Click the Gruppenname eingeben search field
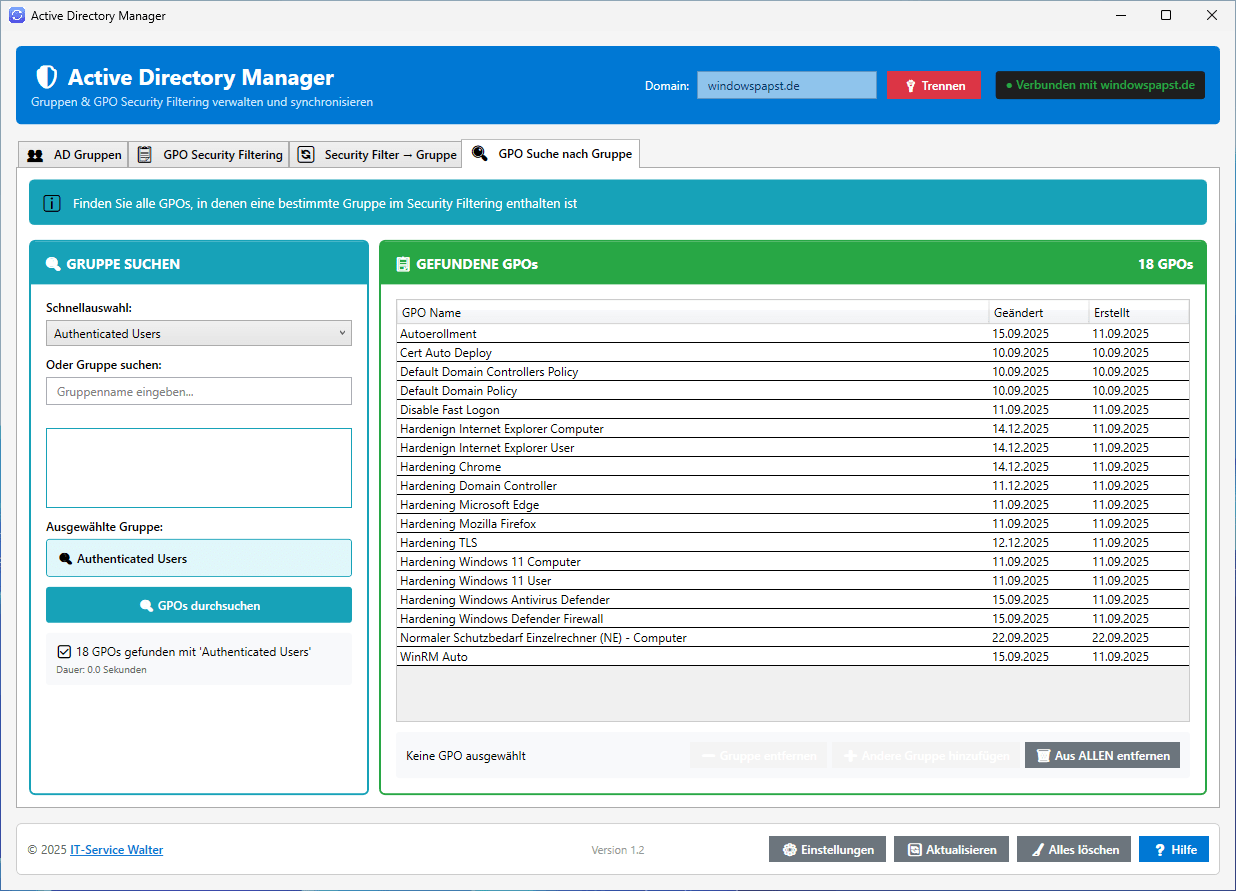 coord(198,391)
